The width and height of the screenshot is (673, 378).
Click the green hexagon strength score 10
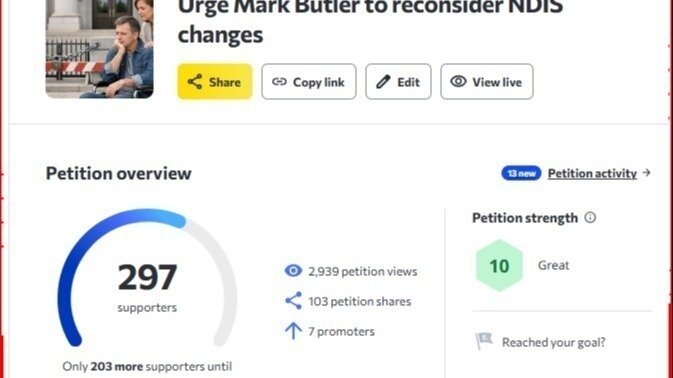[x=499, y=266]
